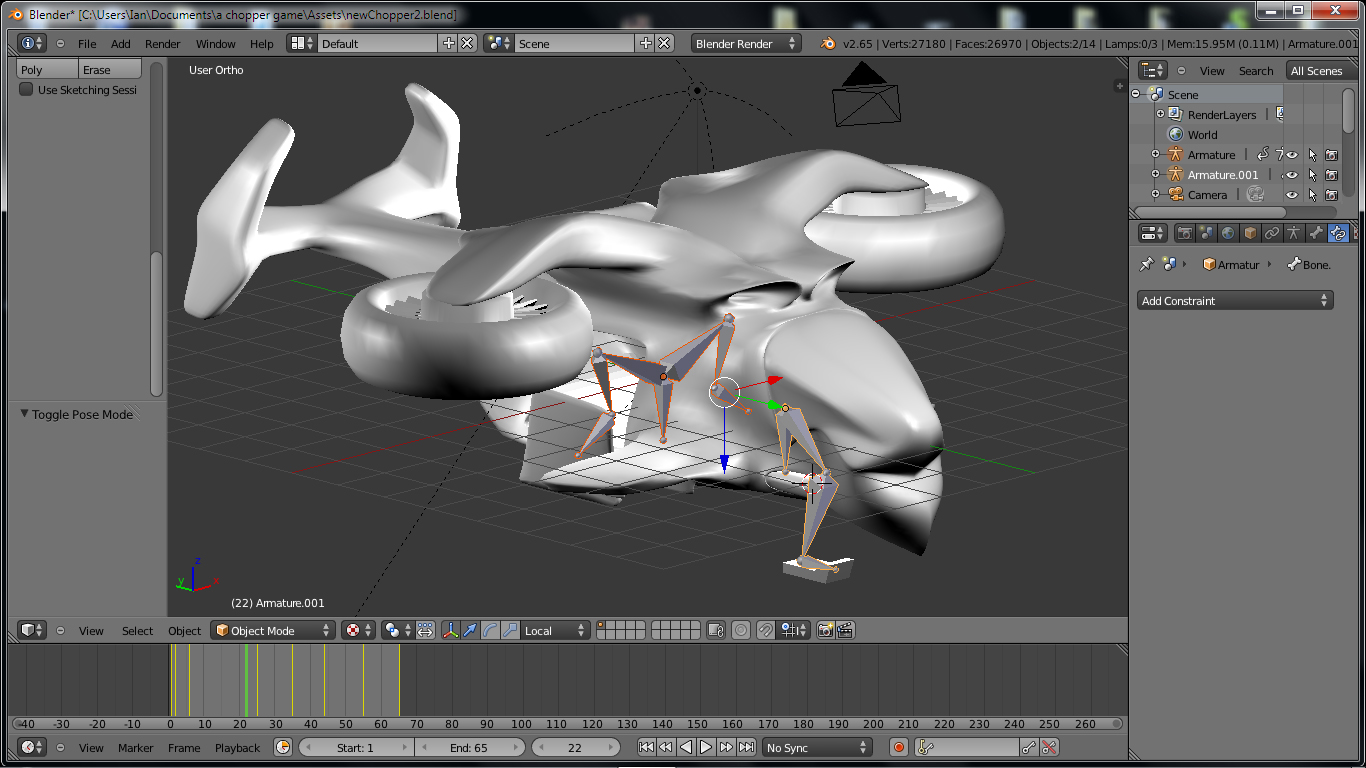Click the delete screen layout X icon
The height and width of the screenshot is (768, 1366).
(467, 43)
